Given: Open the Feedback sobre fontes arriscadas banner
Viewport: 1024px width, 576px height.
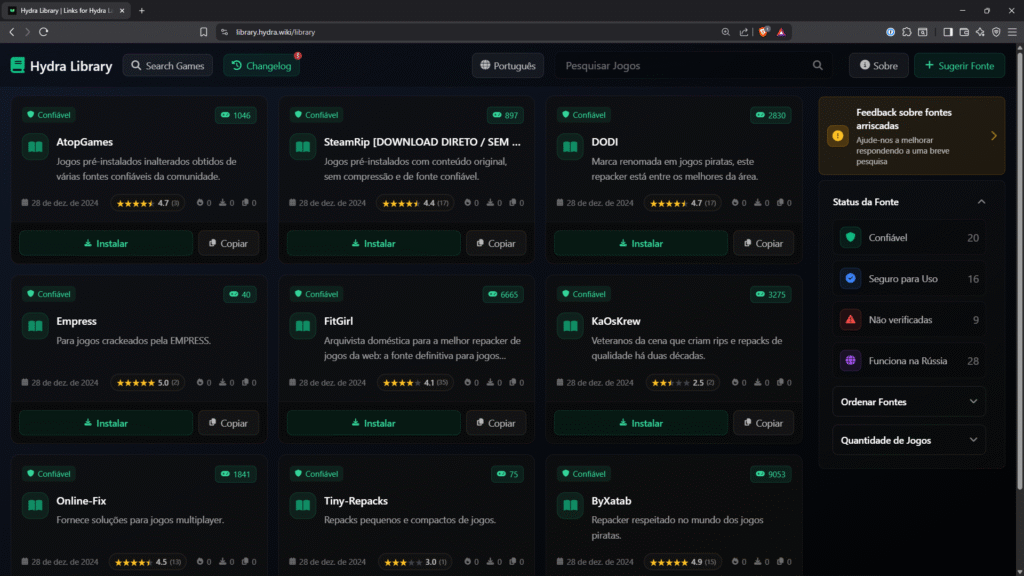Looking at the screenshot, I should (912, 136).
